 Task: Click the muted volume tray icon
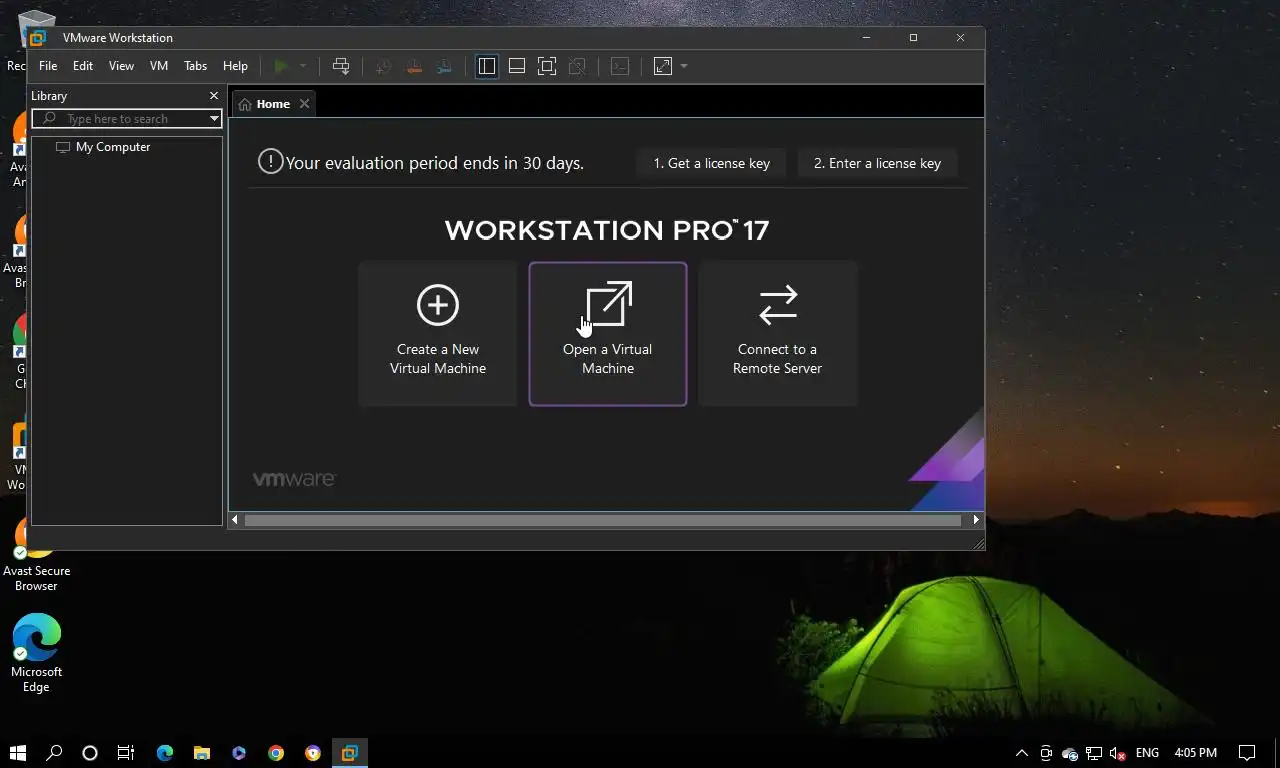(1118, 753)
